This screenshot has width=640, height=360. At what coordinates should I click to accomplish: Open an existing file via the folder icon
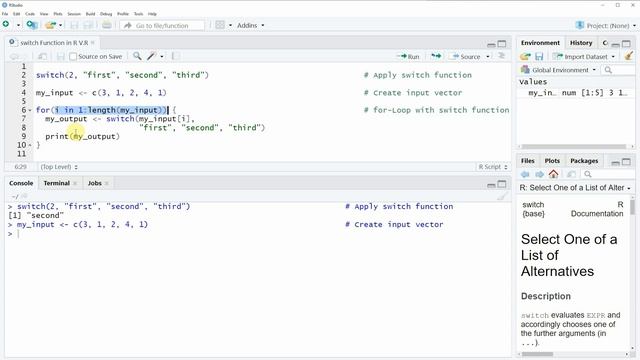pyautogui.click(x=50, y=25)
